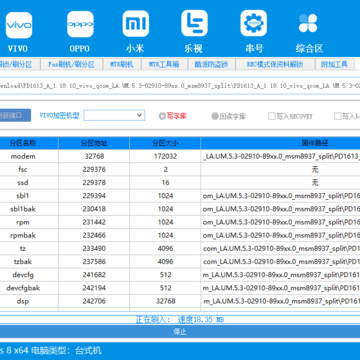
Task: Click address cell 242706
Action: coord(94,301)
